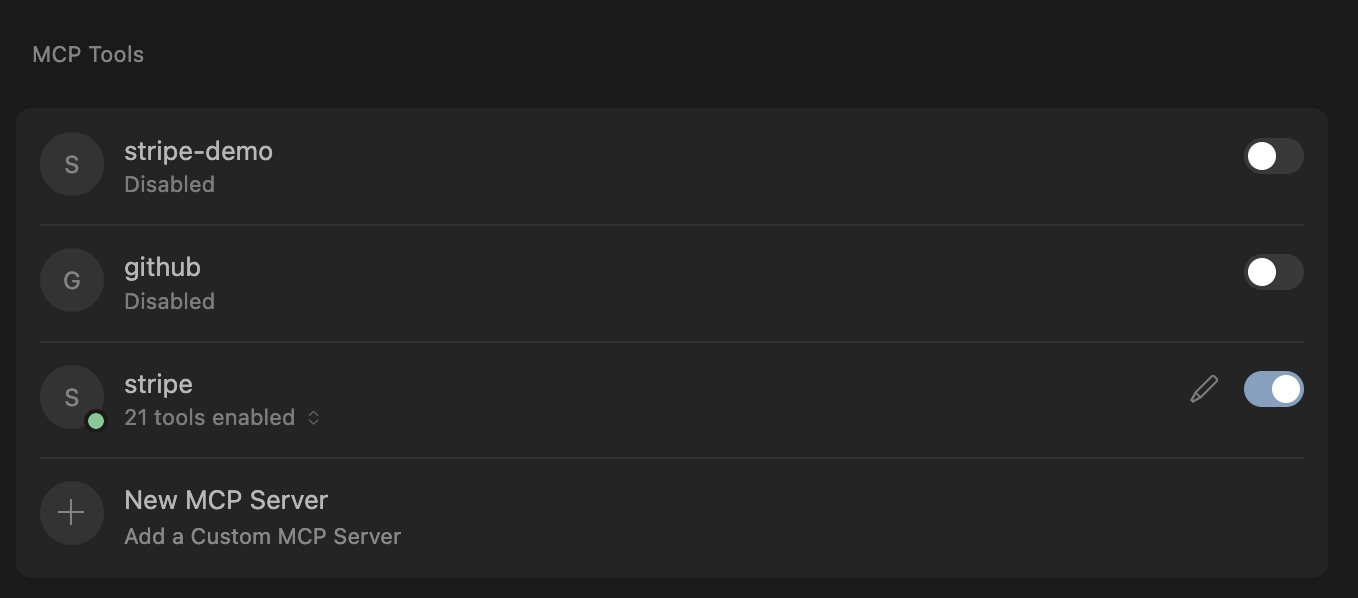
Task: Click the github server G avatar
Action: [x=72, y=281]
